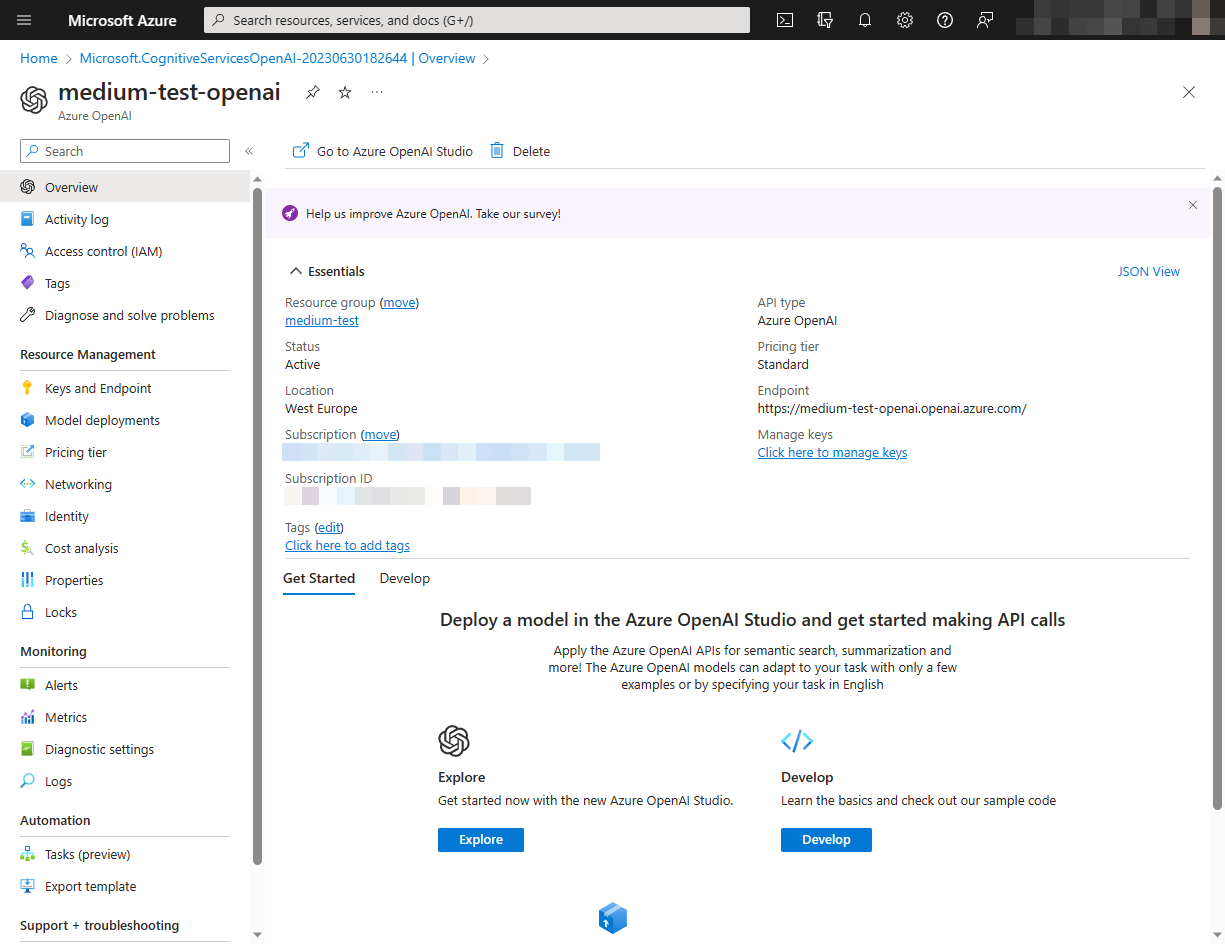Collapse the Essentials section
The image size is (1225, 944).
click(296, 271)
